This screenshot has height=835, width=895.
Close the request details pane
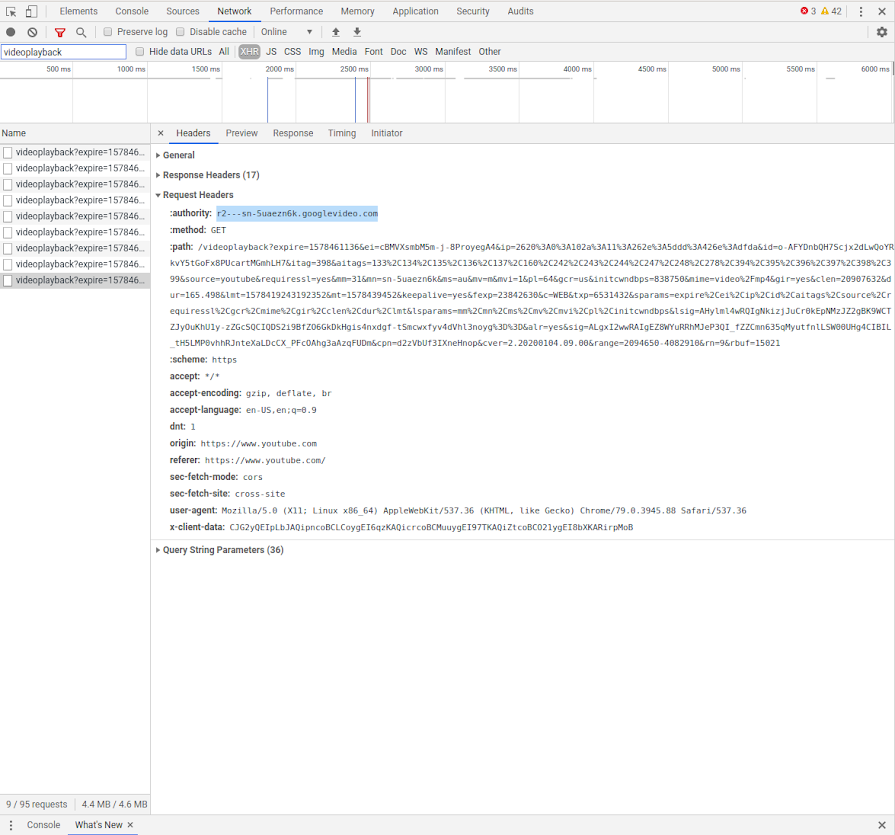click(160, 133)
